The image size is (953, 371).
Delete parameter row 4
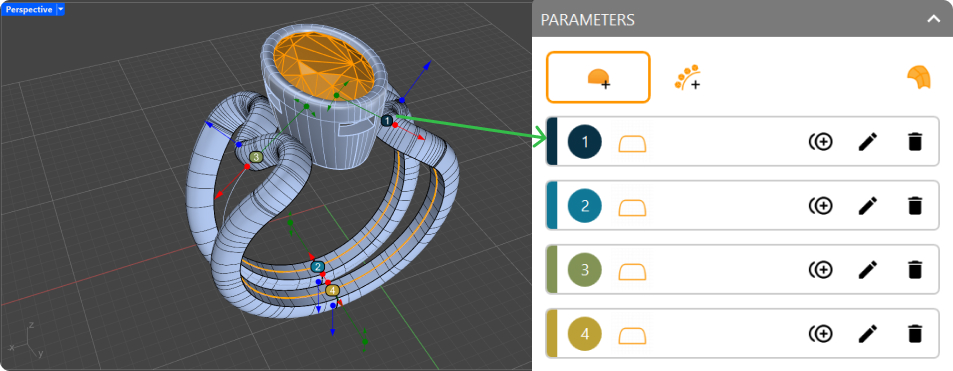pyautogui.click(x=914, y=334)
